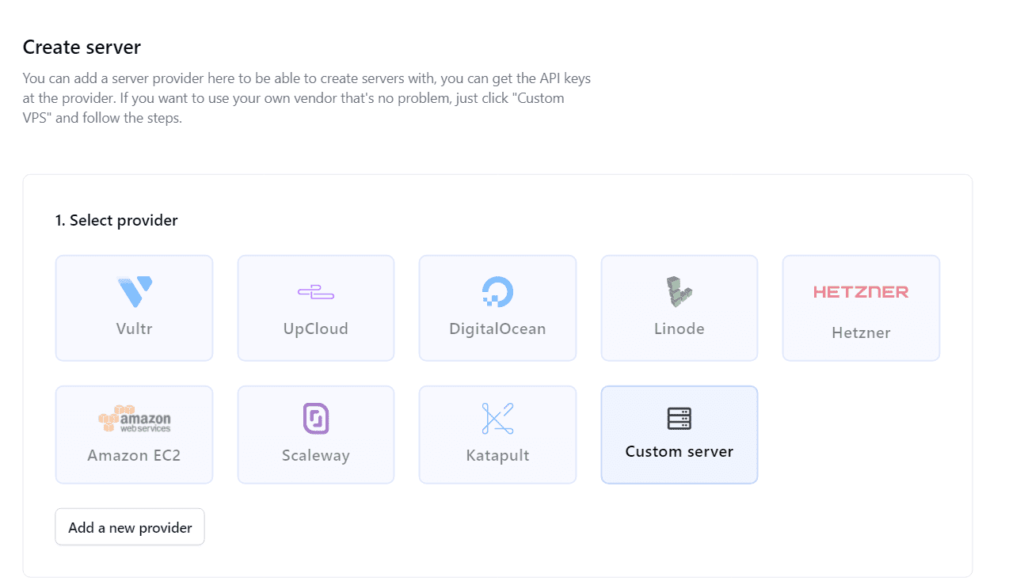Choose UpCloud as the server provider

(316, 307)
